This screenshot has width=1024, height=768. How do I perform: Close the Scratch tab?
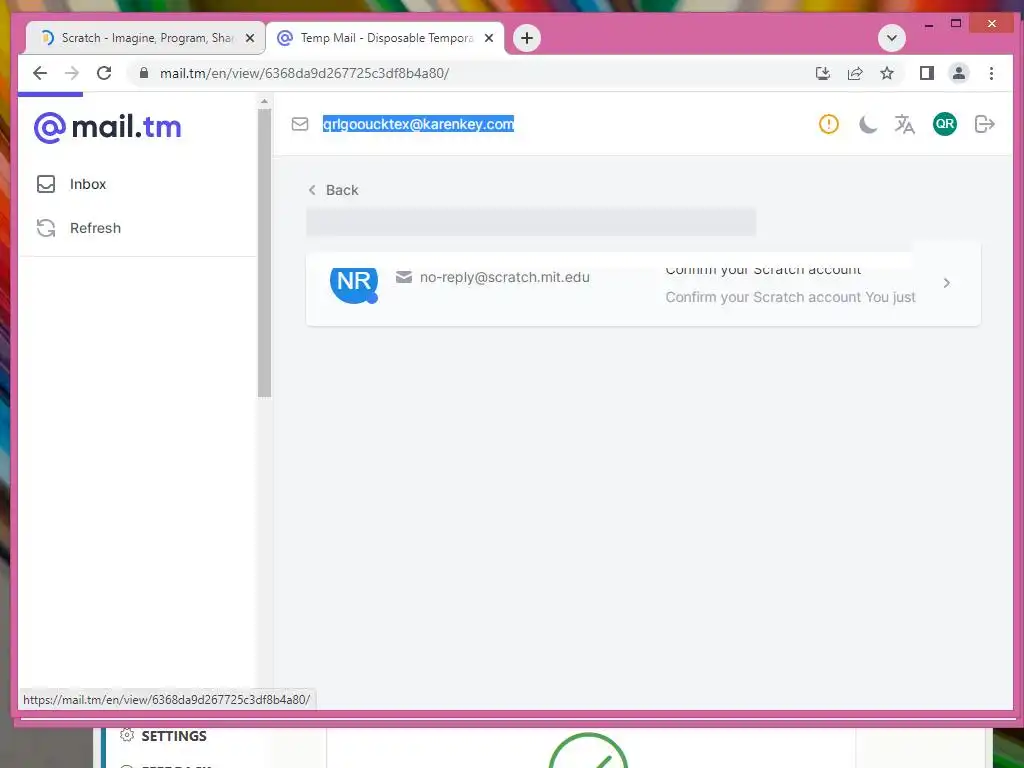(249, 38)
